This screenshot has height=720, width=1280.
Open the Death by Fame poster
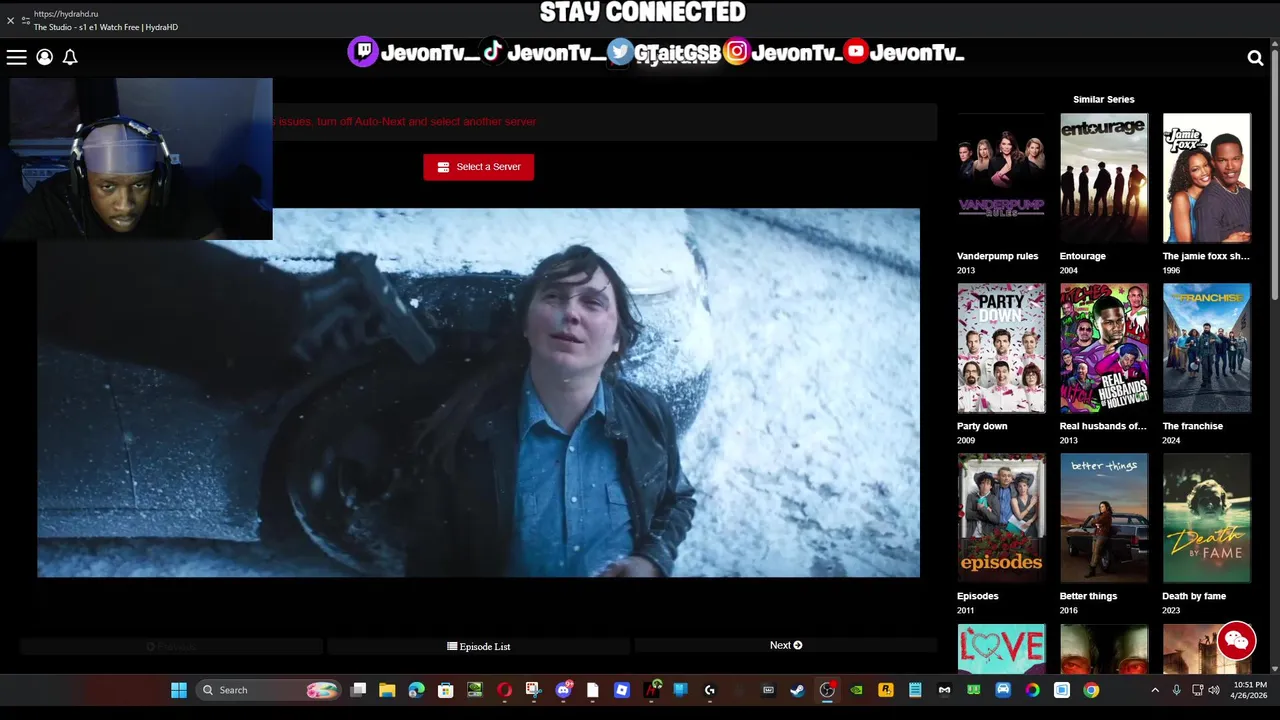tap(1206, 517)
